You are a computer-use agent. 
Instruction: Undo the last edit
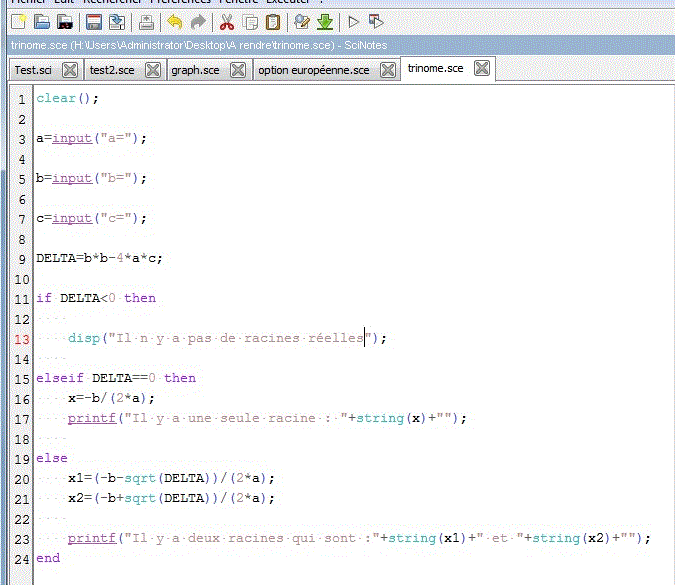tap(175, 21)
